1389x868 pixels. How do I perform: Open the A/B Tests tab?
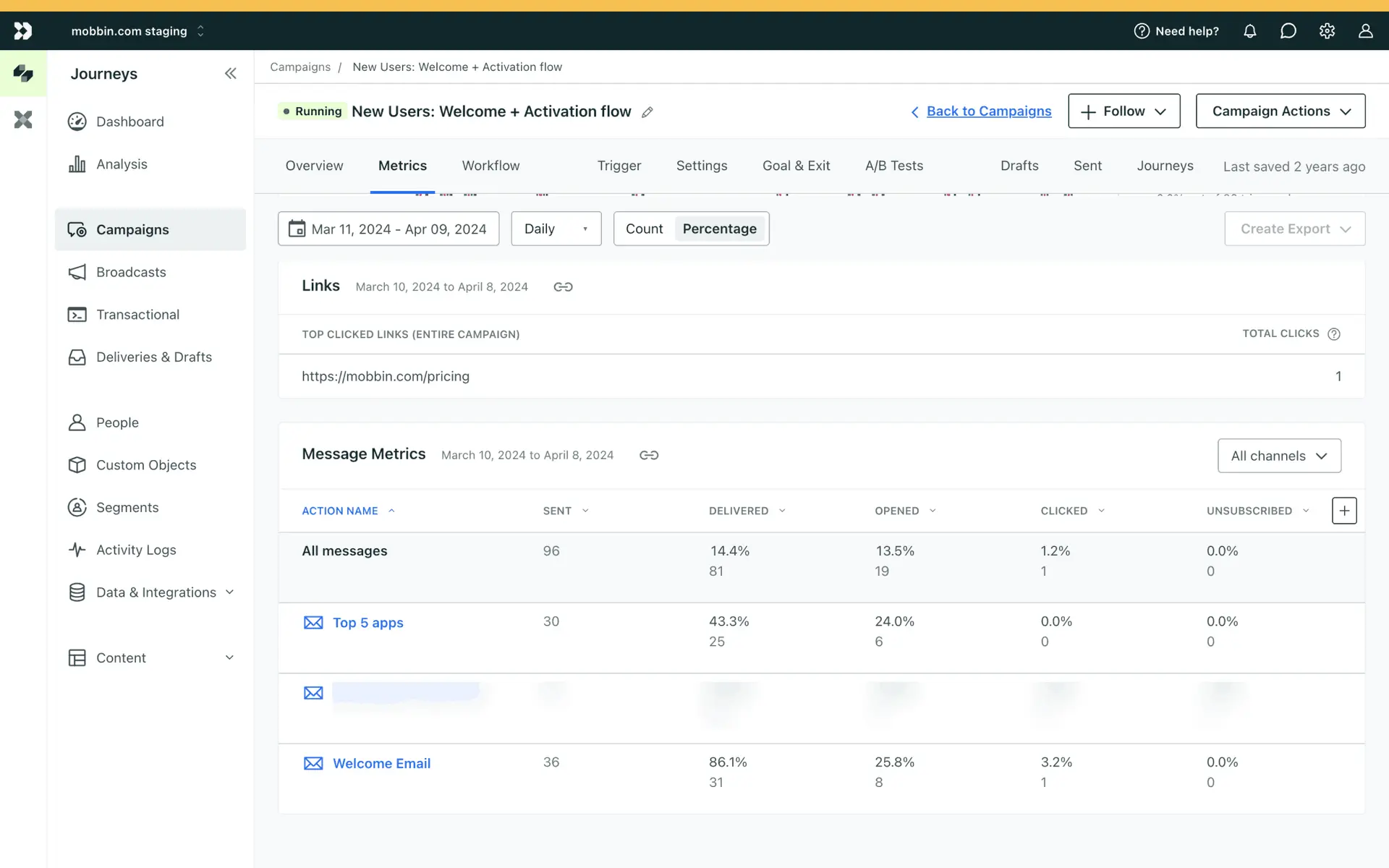[x=893, y=166]
